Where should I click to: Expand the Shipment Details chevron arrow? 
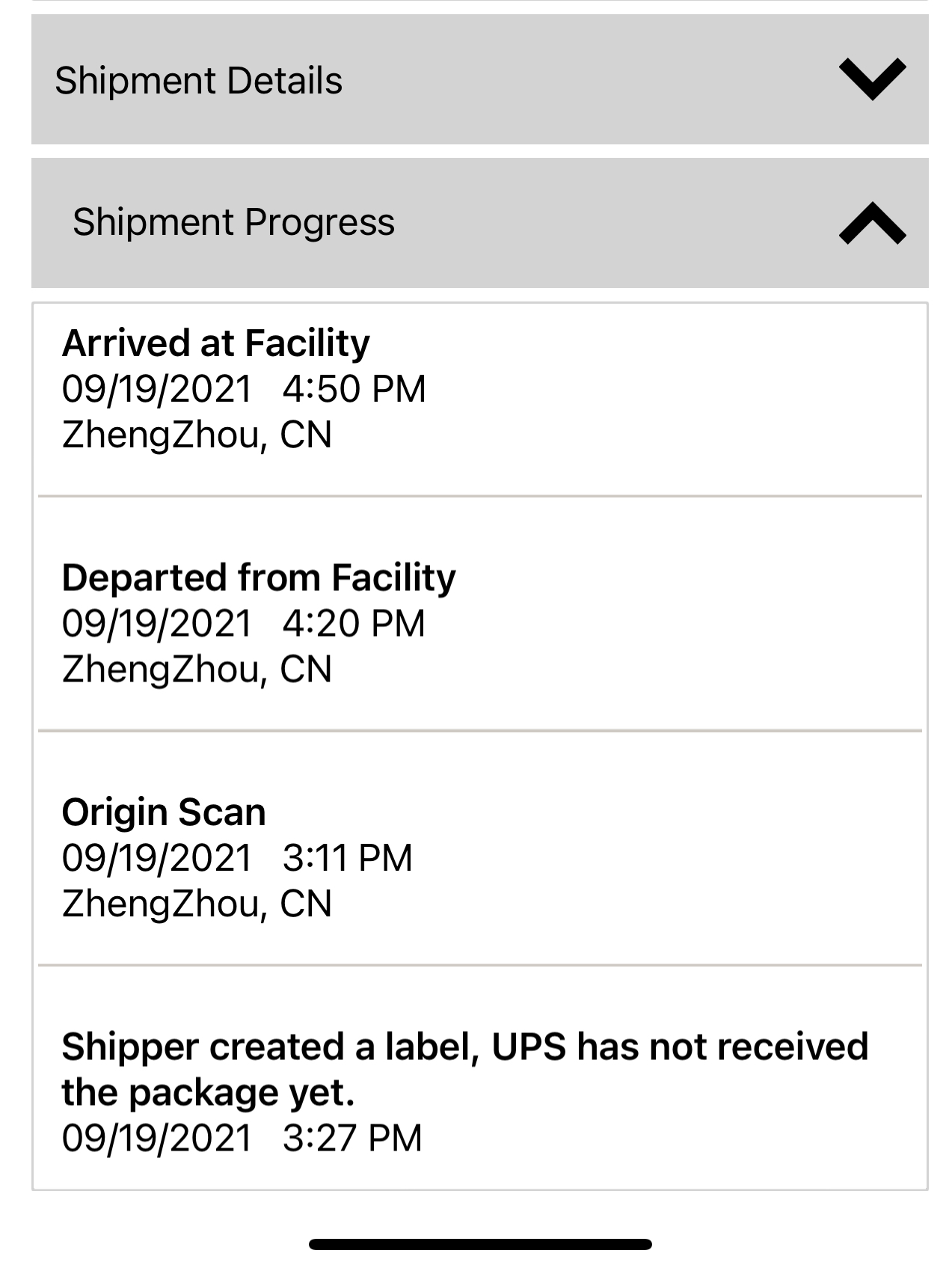click(872, 79)
